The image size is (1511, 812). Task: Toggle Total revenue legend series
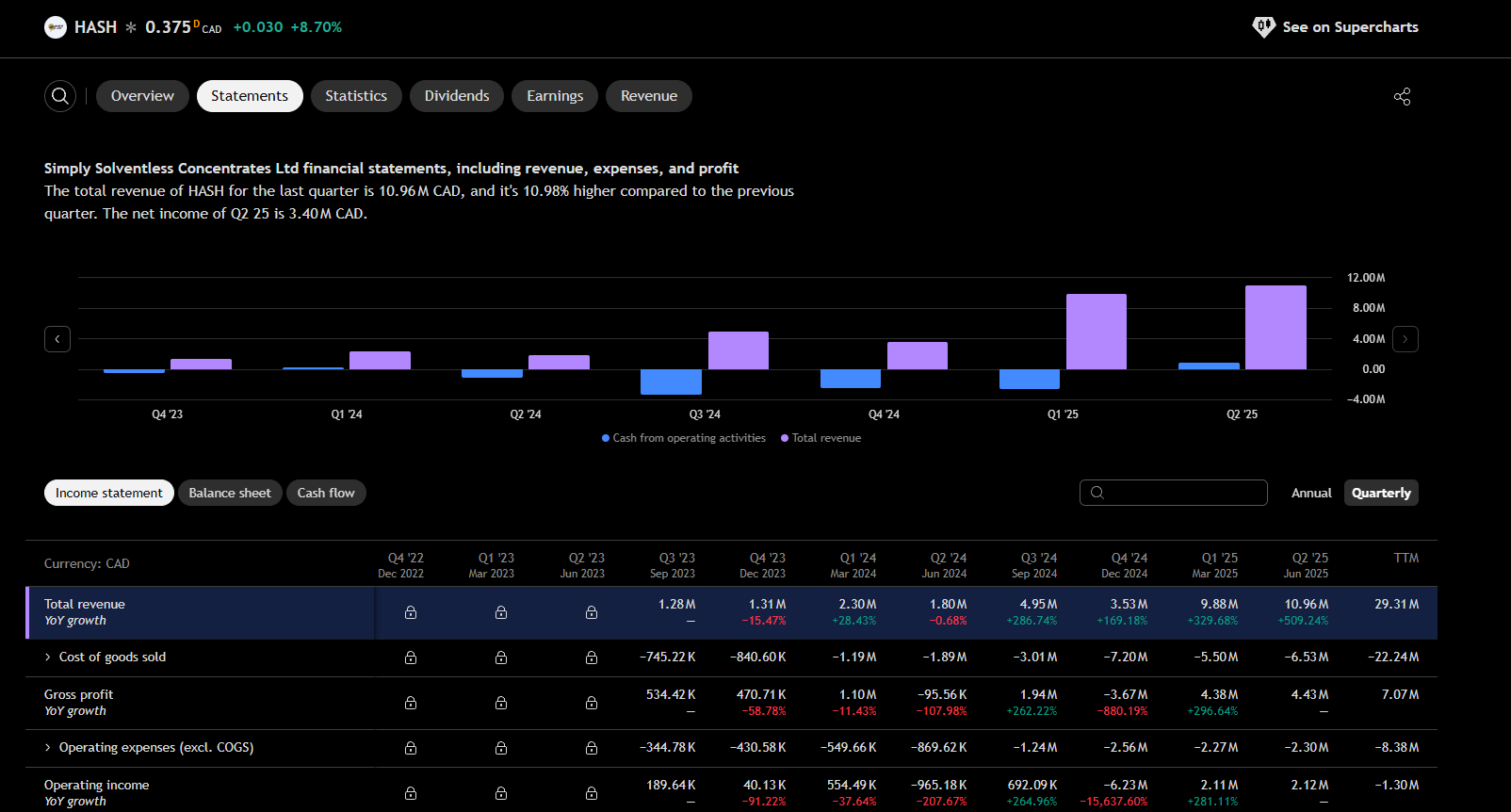click(820, 438)
